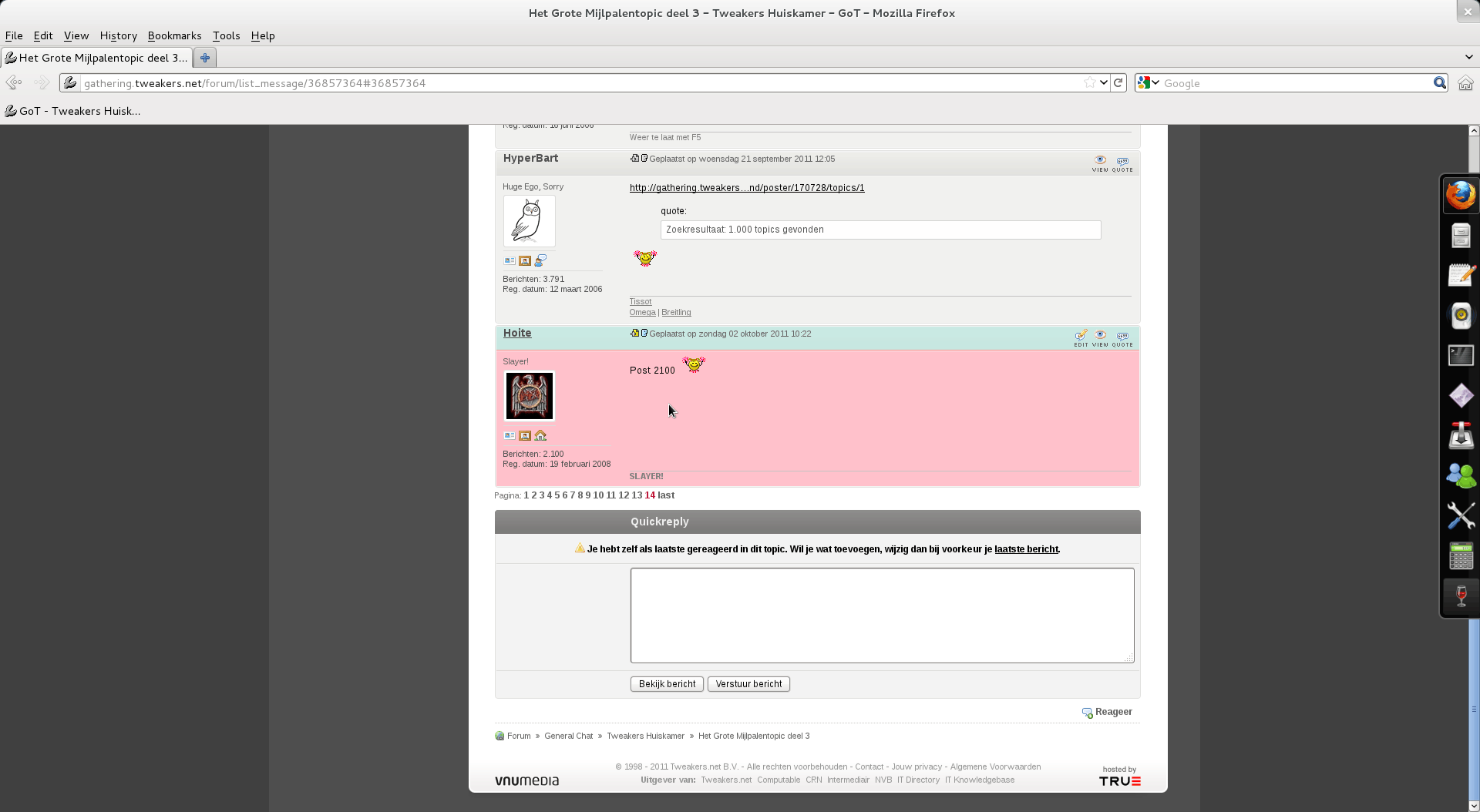Go to page 13 of the topic

pyautogui.click(x=637, y=495)
